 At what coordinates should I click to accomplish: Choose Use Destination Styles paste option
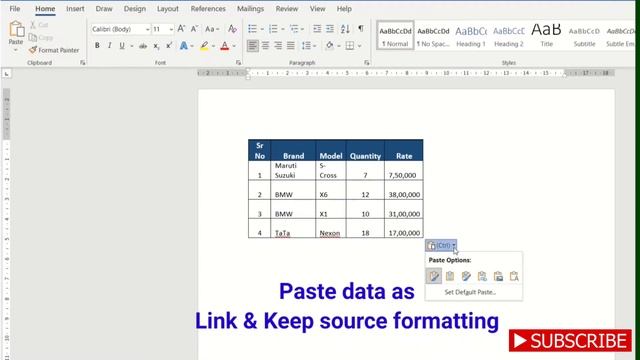click(450, 276)
